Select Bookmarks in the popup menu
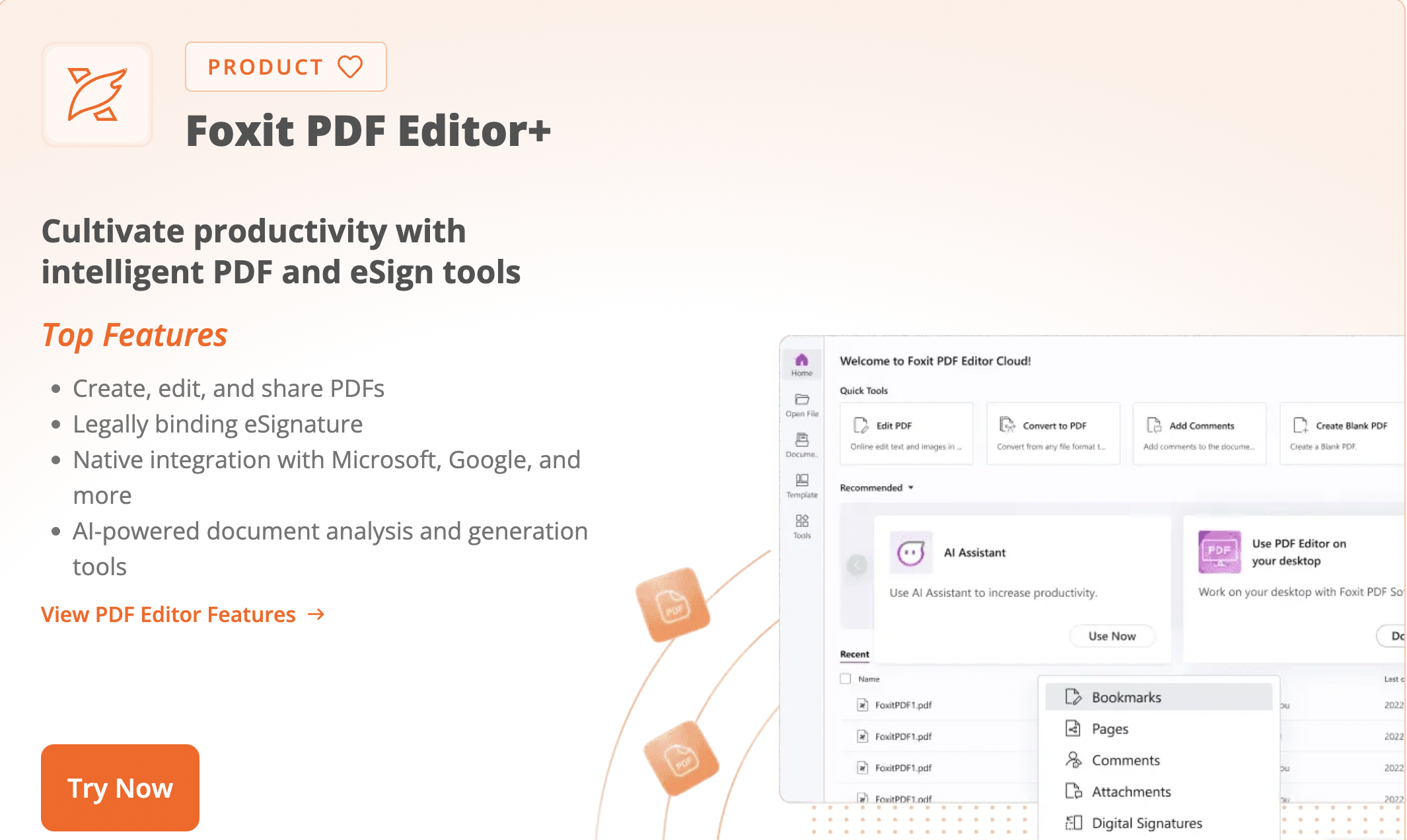This screenshot has width=1407, height=840. 1159,697
